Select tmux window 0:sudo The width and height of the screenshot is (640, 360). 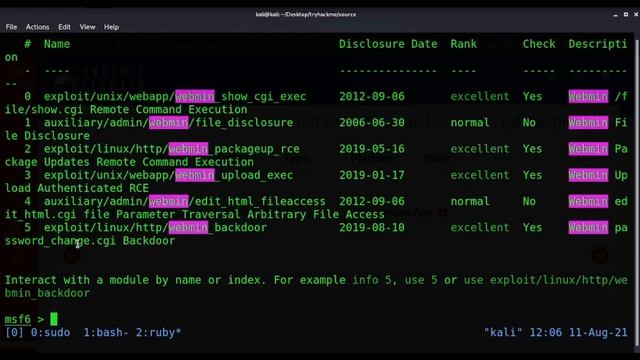pyautogui.click(x=50, y=332)
